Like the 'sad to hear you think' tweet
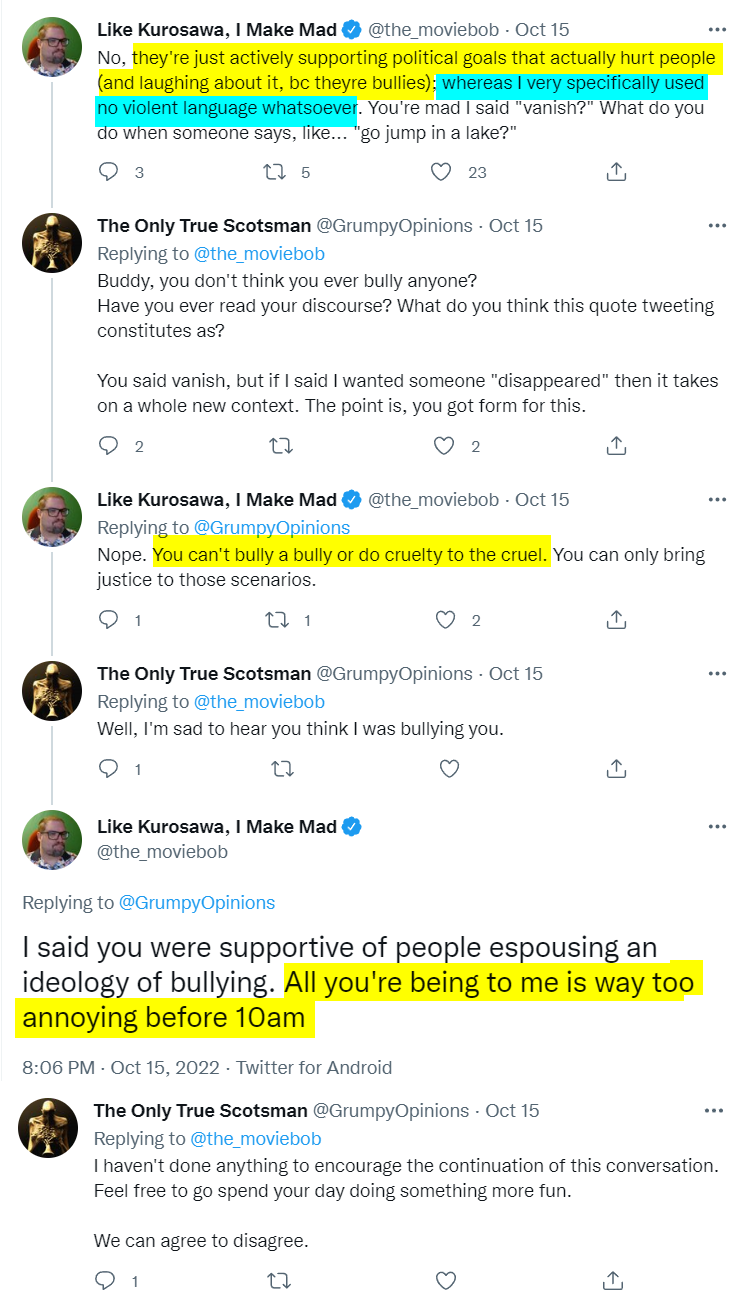 point(449,769)
